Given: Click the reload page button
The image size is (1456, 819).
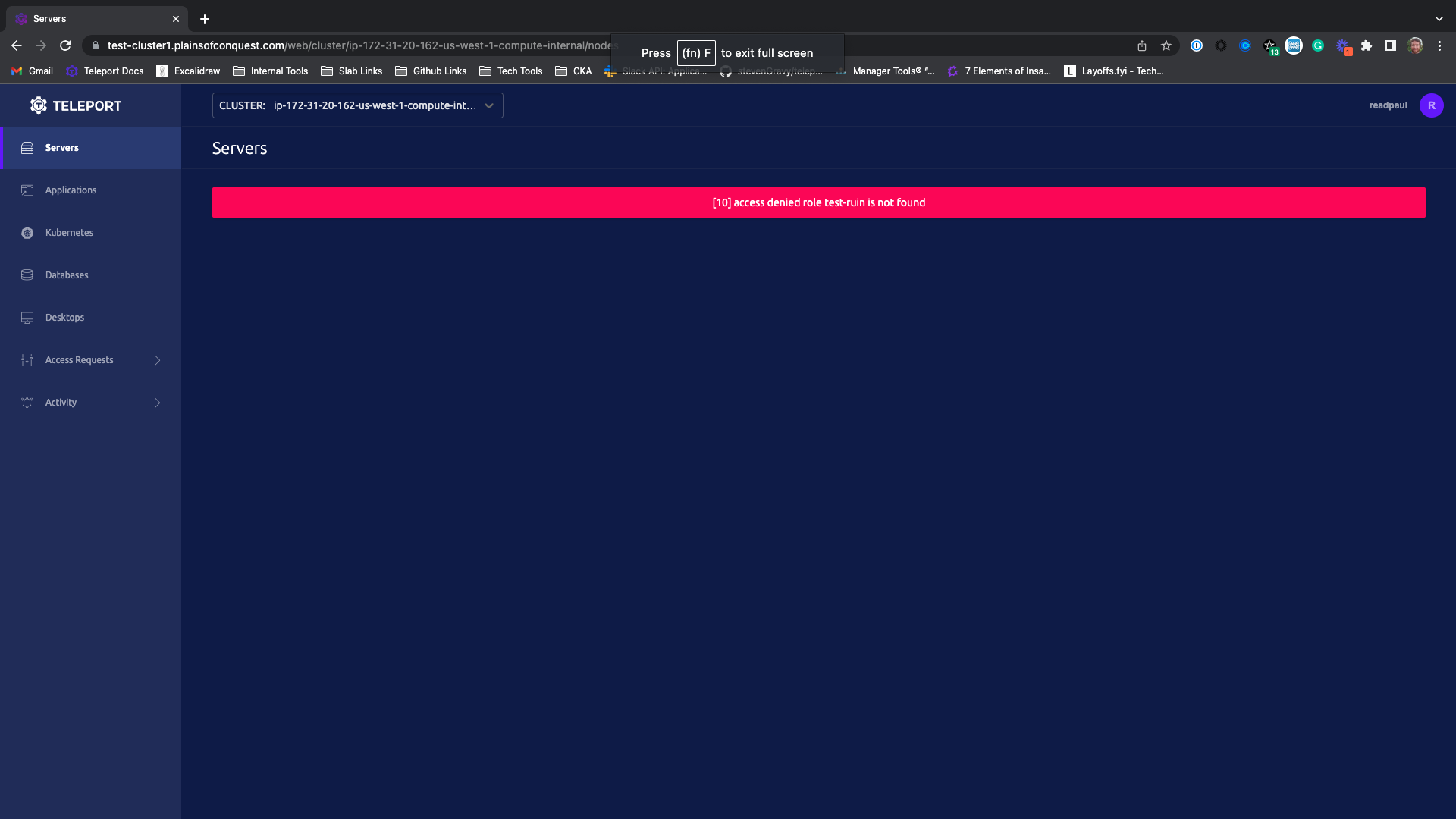Looking at the screenshot, I should (65, 45).
